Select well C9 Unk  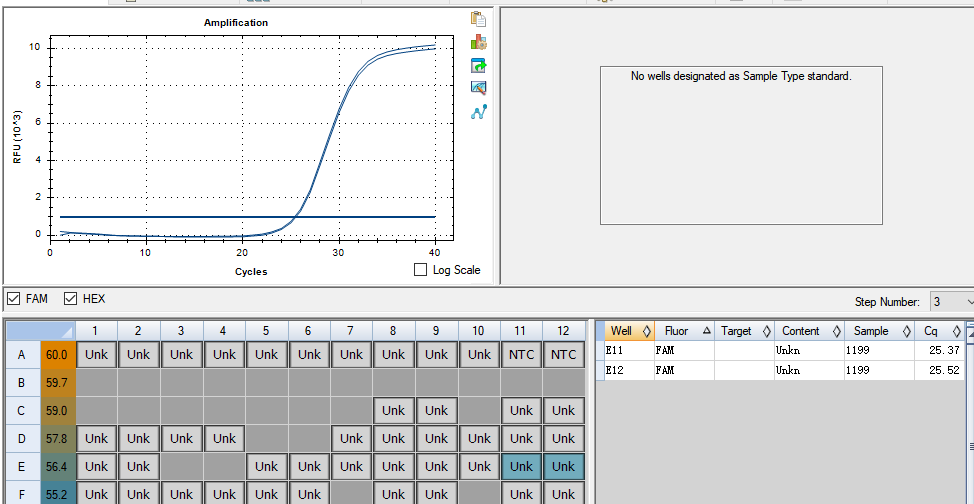click(x=436, y=411)
